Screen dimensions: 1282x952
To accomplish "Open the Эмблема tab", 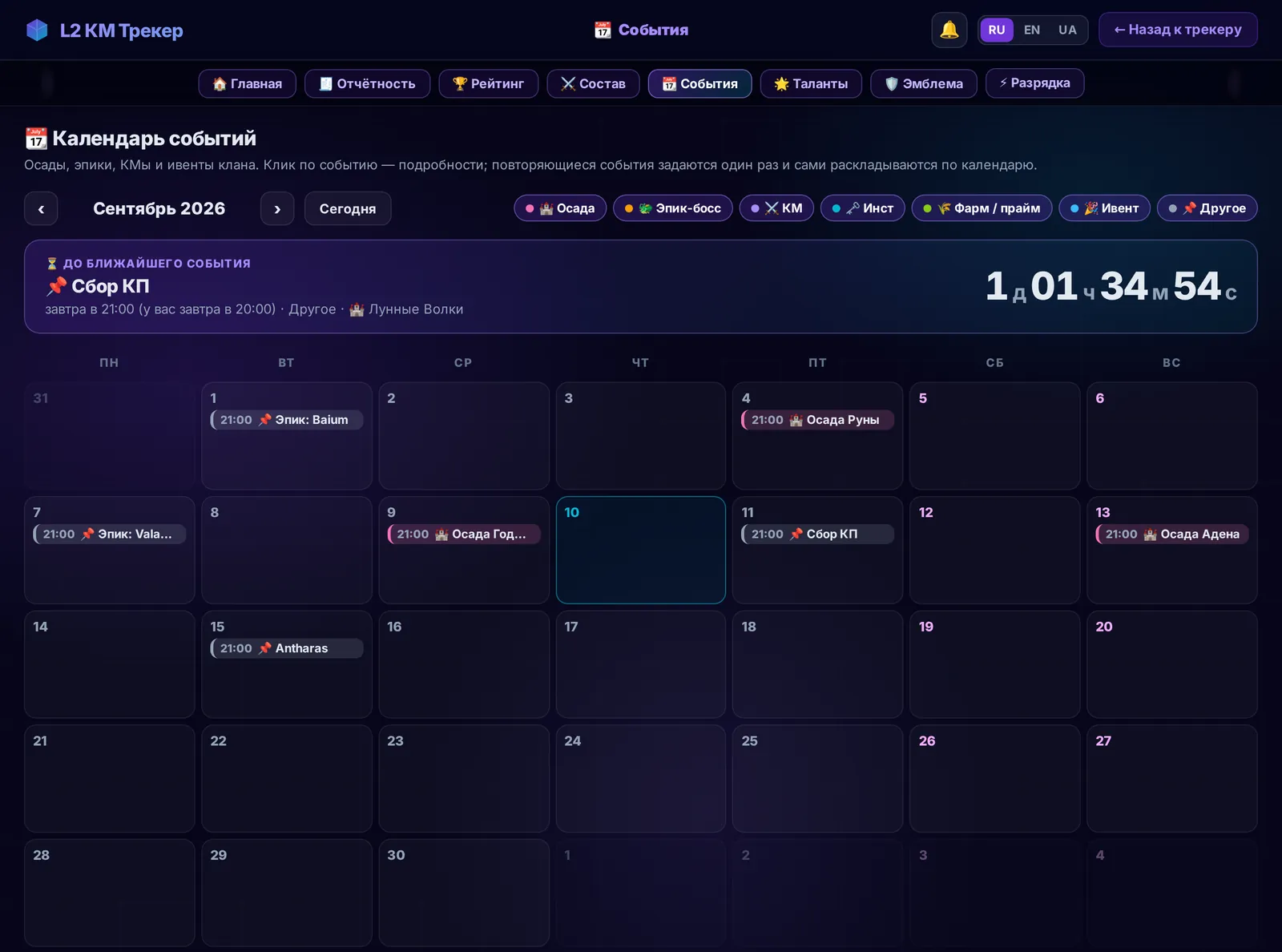I will coord(924,83).
